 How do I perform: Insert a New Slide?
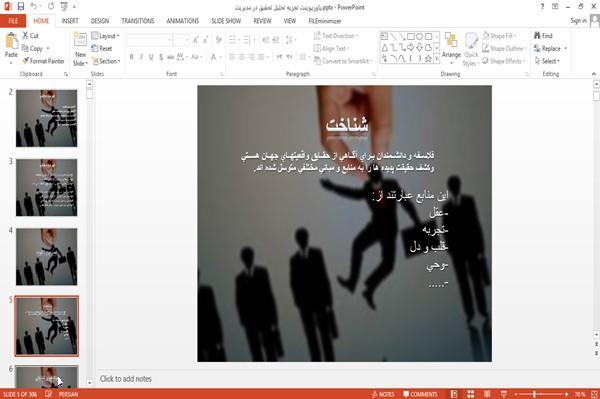click(80, 49)
